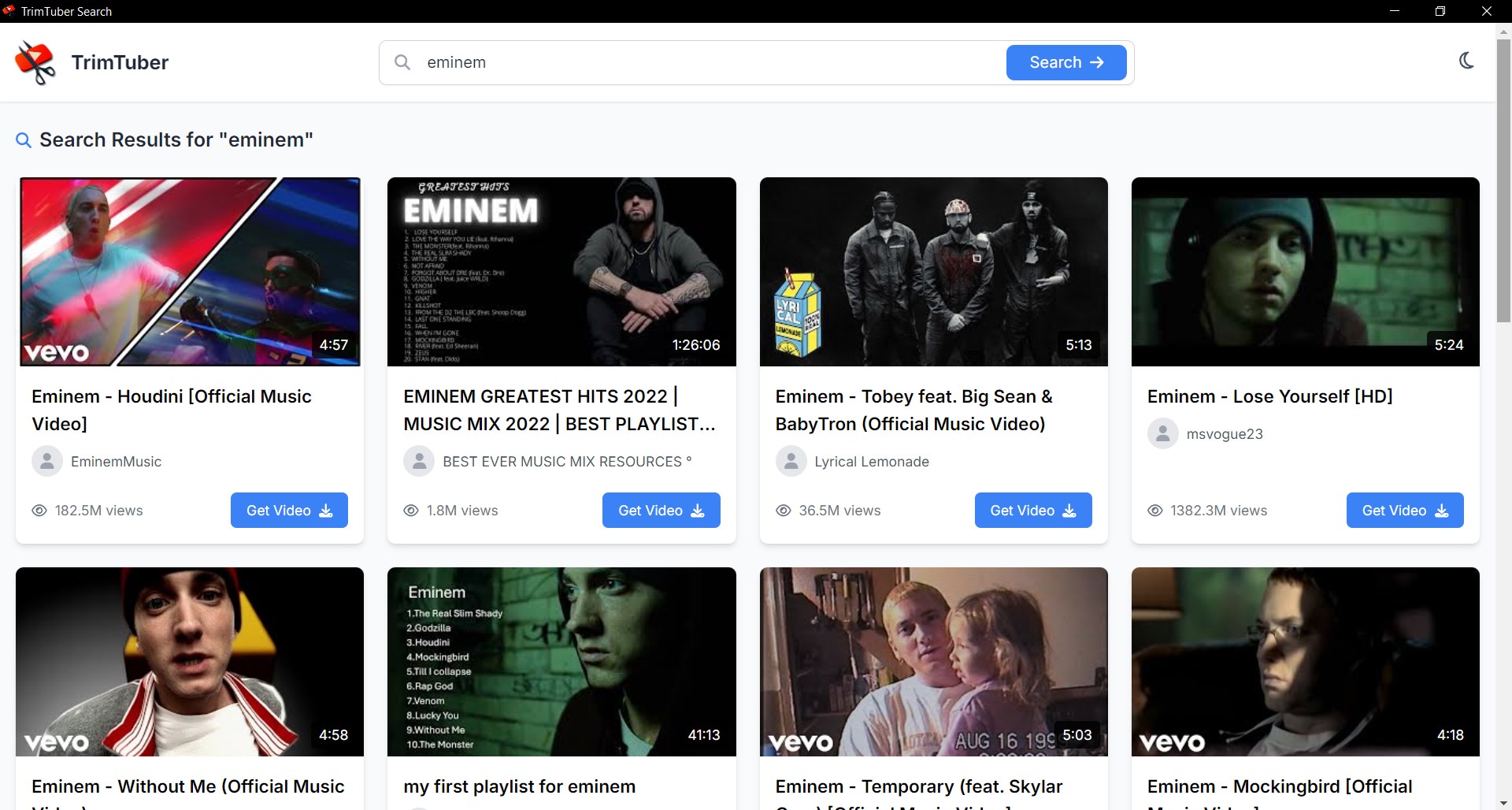Viewport: 1512px width, 810px height.
Task: Click the title Eminem - Lose Yourself [HD]
Action: click(1270, 396)
